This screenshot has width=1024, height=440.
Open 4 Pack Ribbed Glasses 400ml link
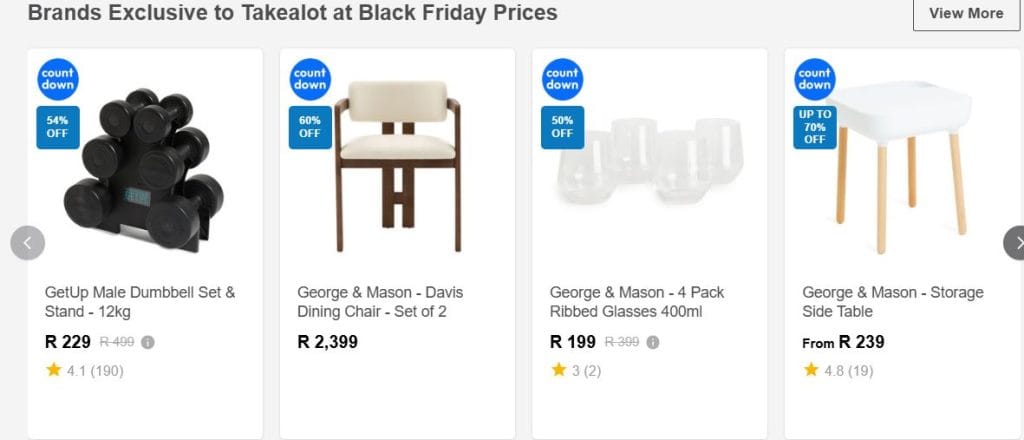click(637, 302)
